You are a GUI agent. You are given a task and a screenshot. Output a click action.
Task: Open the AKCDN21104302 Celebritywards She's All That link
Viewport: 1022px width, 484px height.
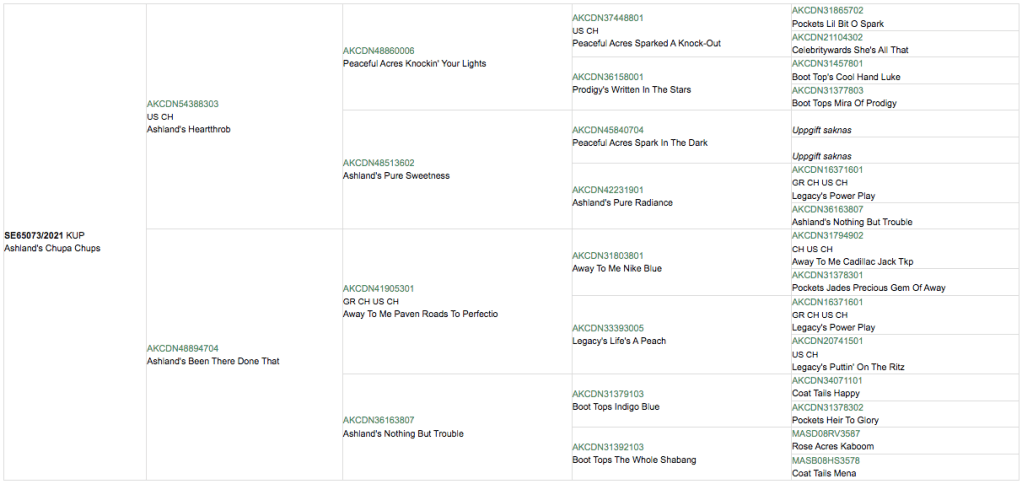coord(827,37)
